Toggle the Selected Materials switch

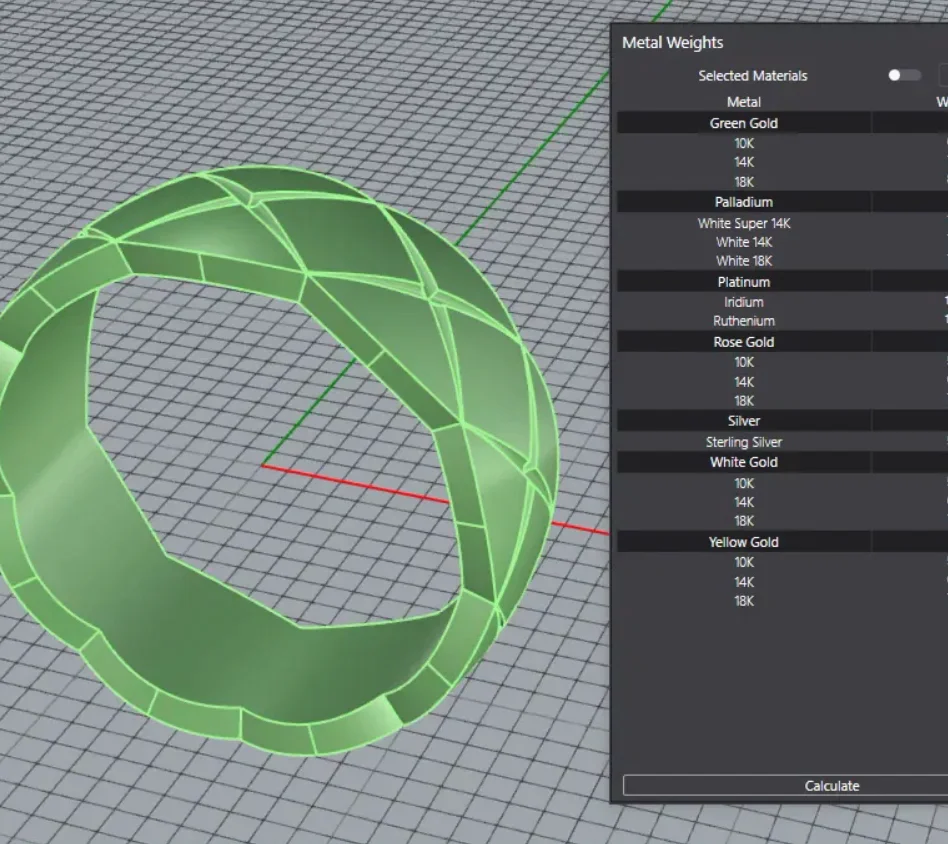(x=904, y=76)
